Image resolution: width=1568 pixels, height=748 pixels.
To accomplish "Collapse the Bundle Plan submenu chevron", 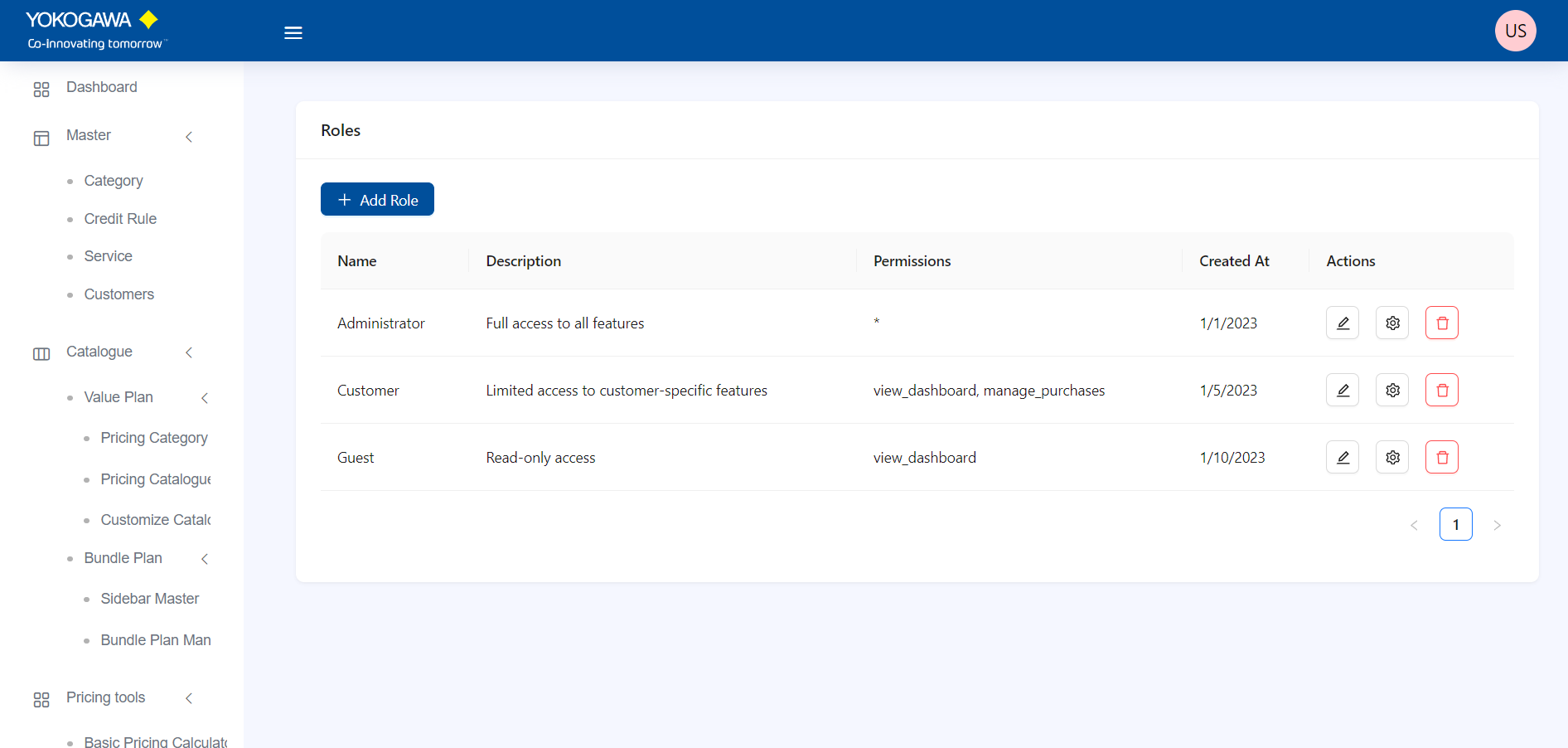I will click(x=205, y=559).
